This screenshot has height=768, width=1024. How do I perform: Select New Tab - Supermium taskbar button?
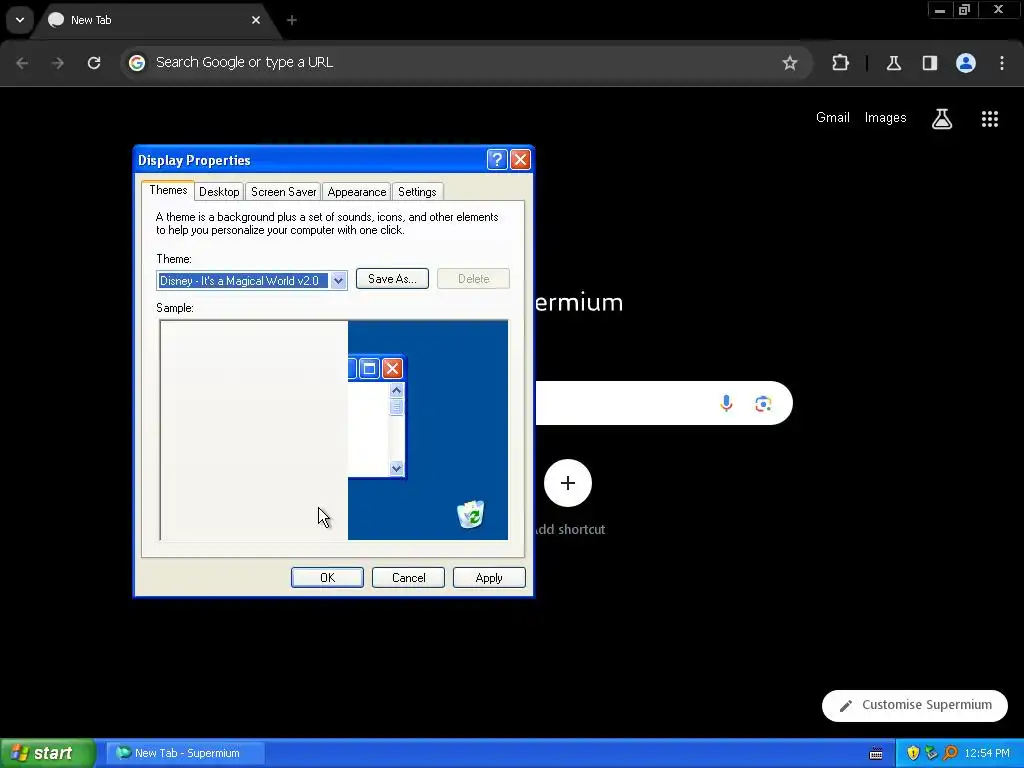[x=185, y=753]
